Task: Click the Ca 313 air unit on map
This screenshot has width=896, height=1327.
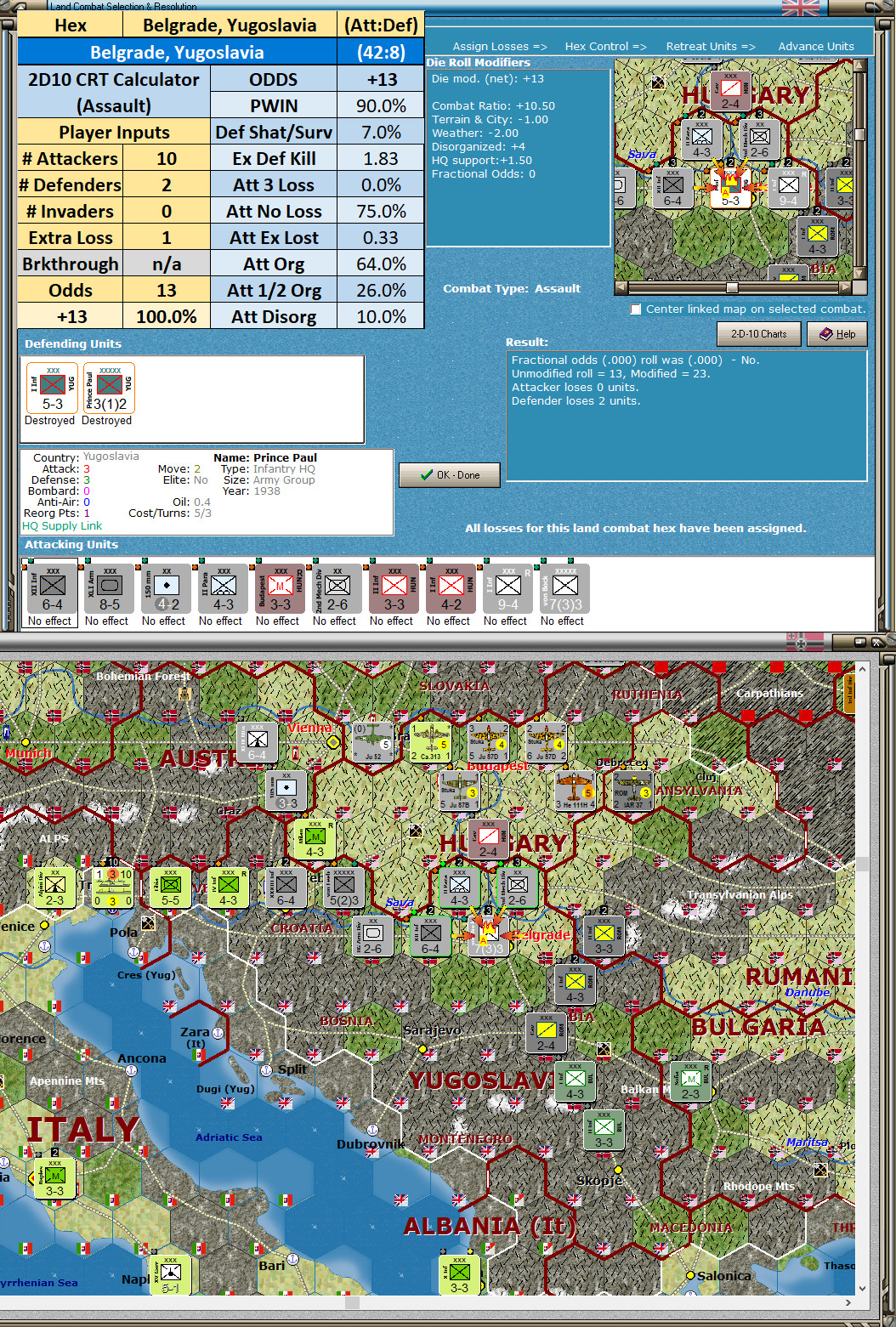Action: tap(431, 742)
